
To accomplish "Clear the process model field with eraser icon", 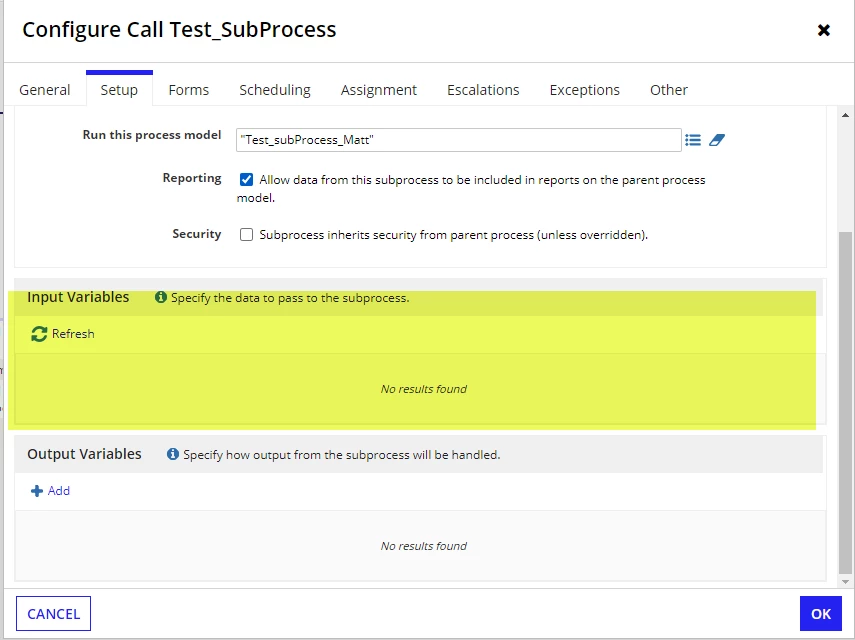I will point(716,140).
